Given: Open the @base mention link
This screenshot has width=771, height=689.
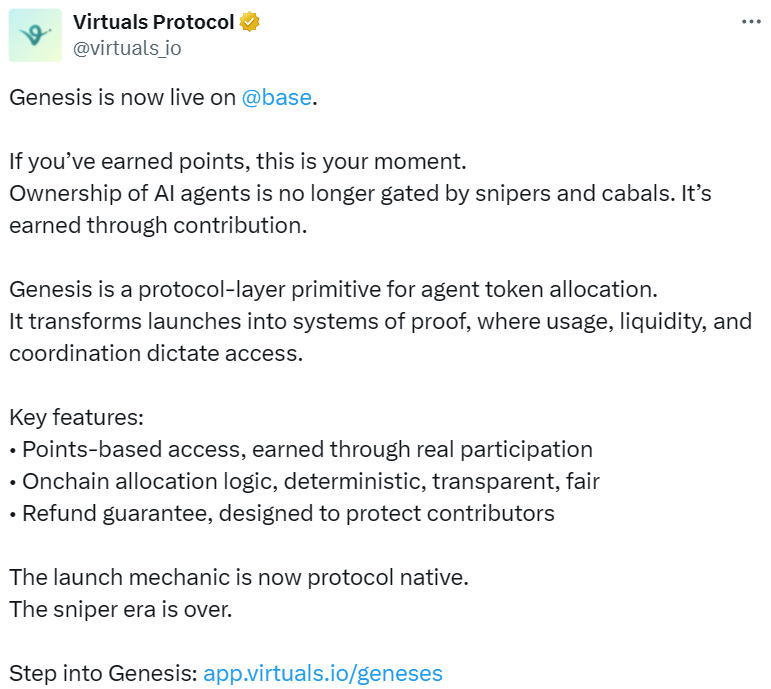Looking at the screenshot, I should pos(277,99).
